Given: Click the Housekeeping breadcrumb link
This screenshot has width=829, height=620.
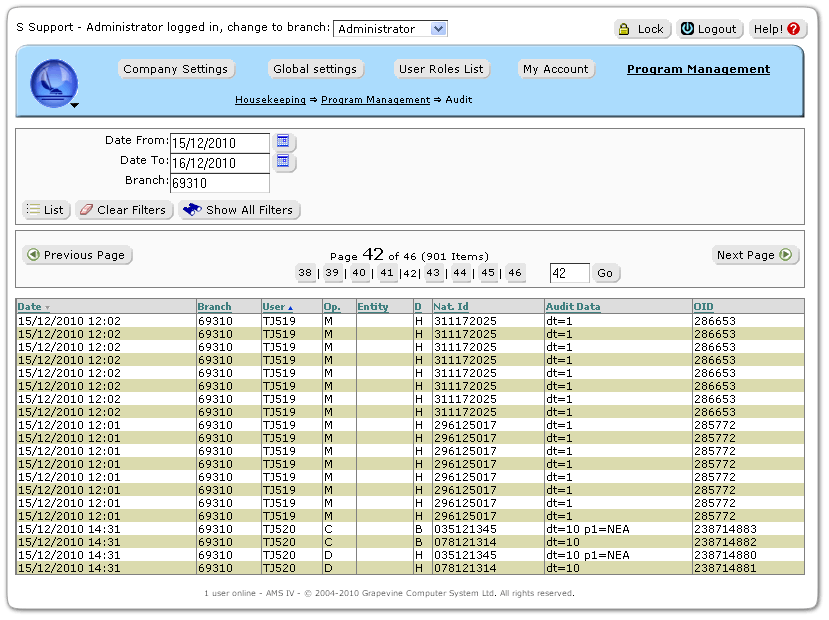Looking at the screenshot, I should coord(271,100).
